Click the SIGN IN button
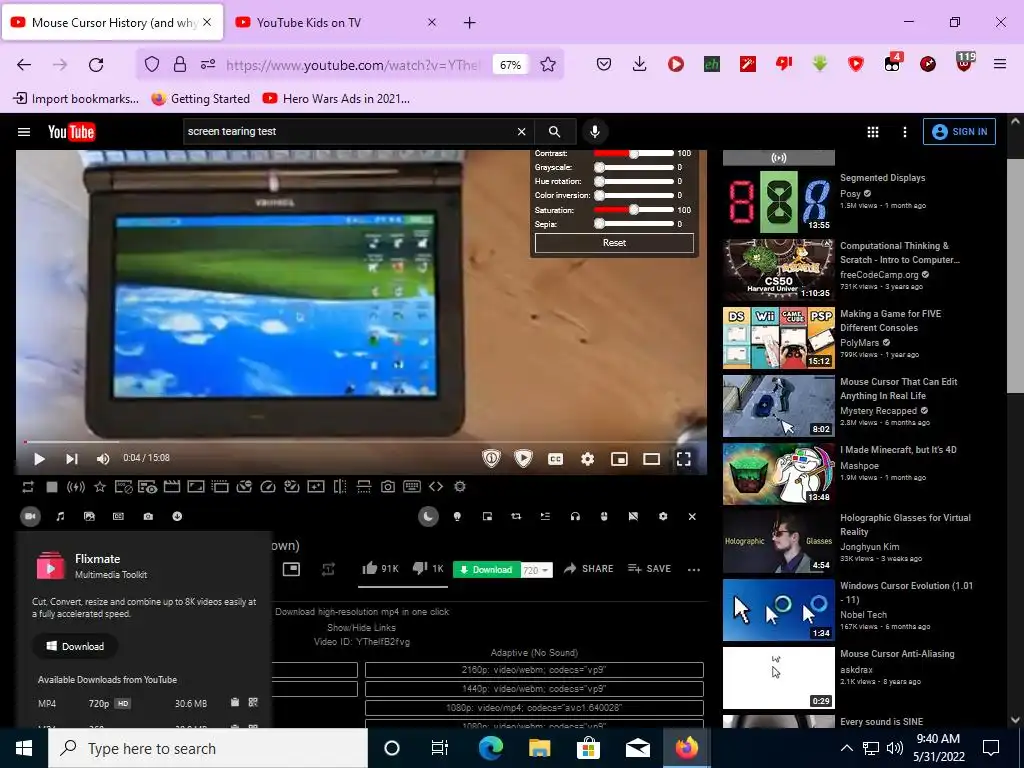The image size is (1024, 768). point(959,131)
